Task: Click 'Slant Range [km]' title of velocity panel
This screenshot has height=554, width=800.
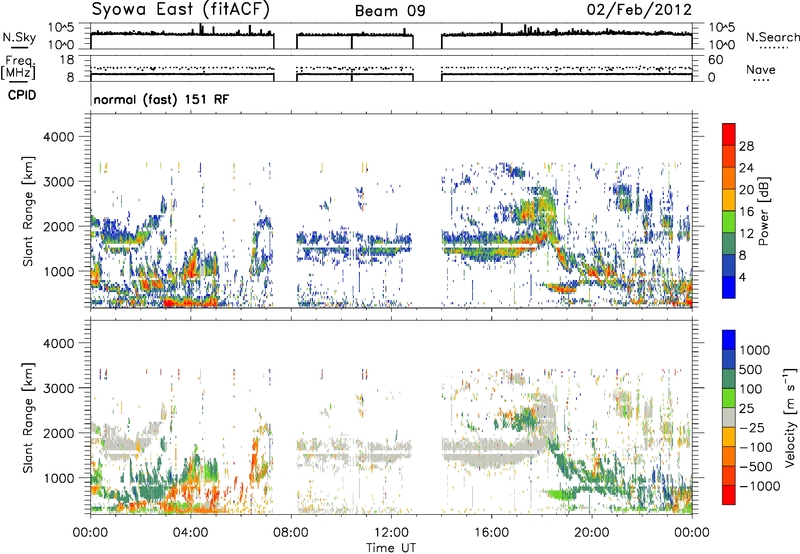Action: coord(28,418)
